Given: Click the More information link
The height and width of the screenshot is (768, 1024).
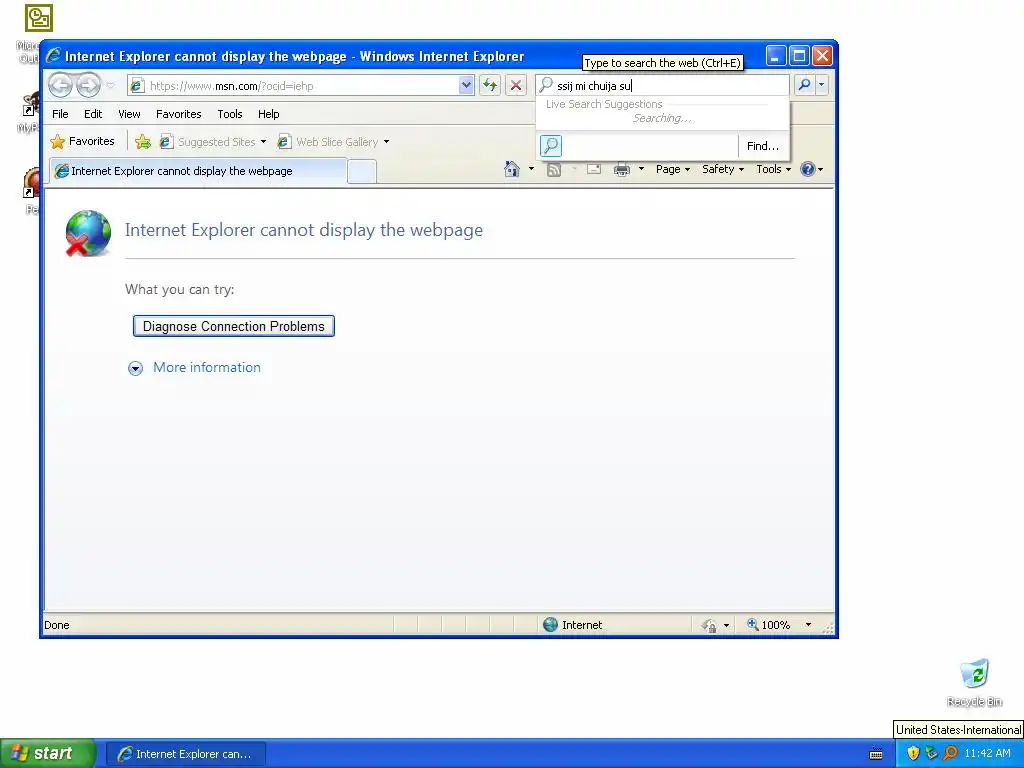Looking at the screenshot, I should click(x=207, y=367).
